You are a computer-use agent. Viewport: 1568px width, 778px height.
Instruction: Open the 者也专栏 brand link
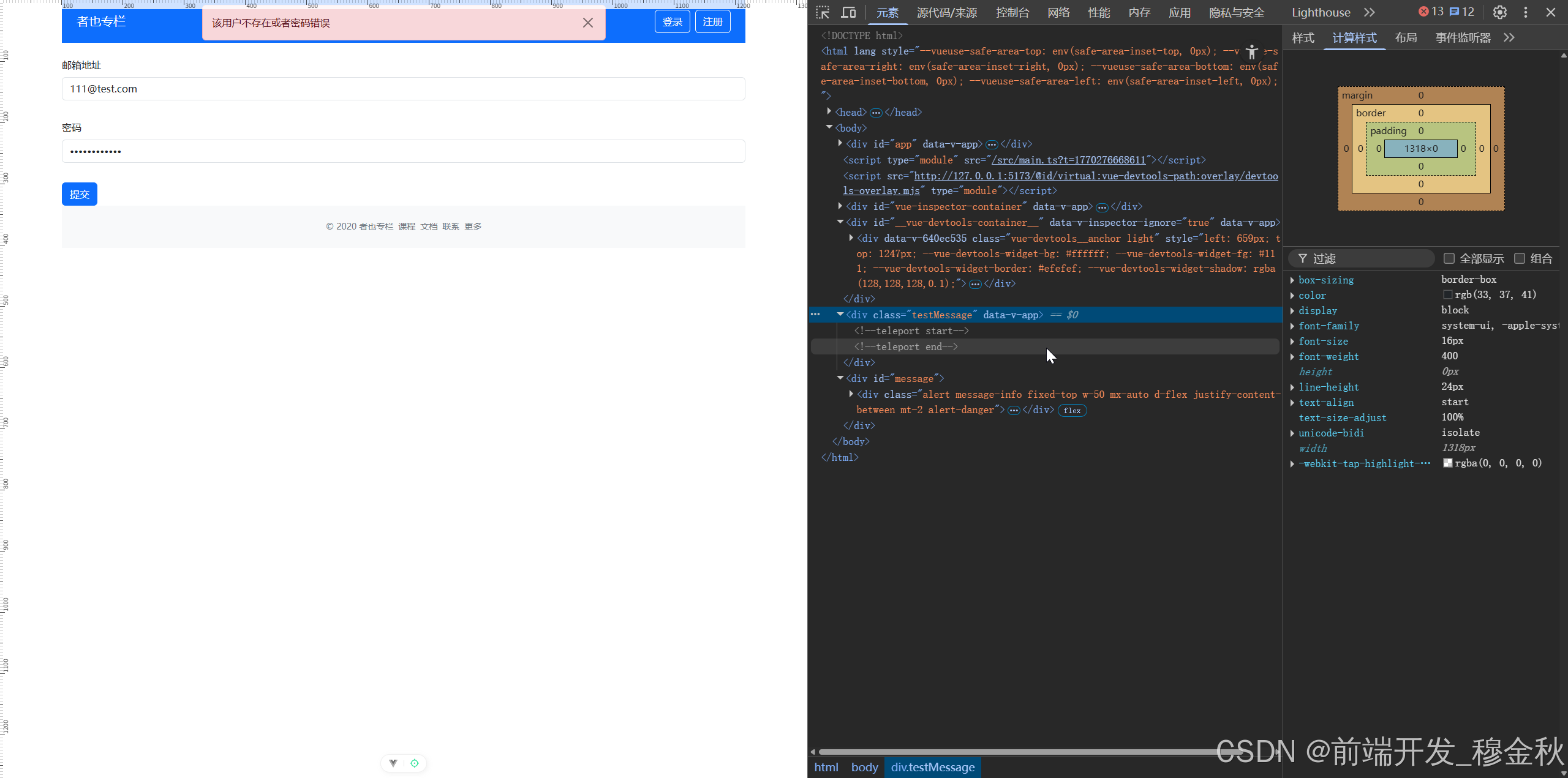(x=101, y=21)
